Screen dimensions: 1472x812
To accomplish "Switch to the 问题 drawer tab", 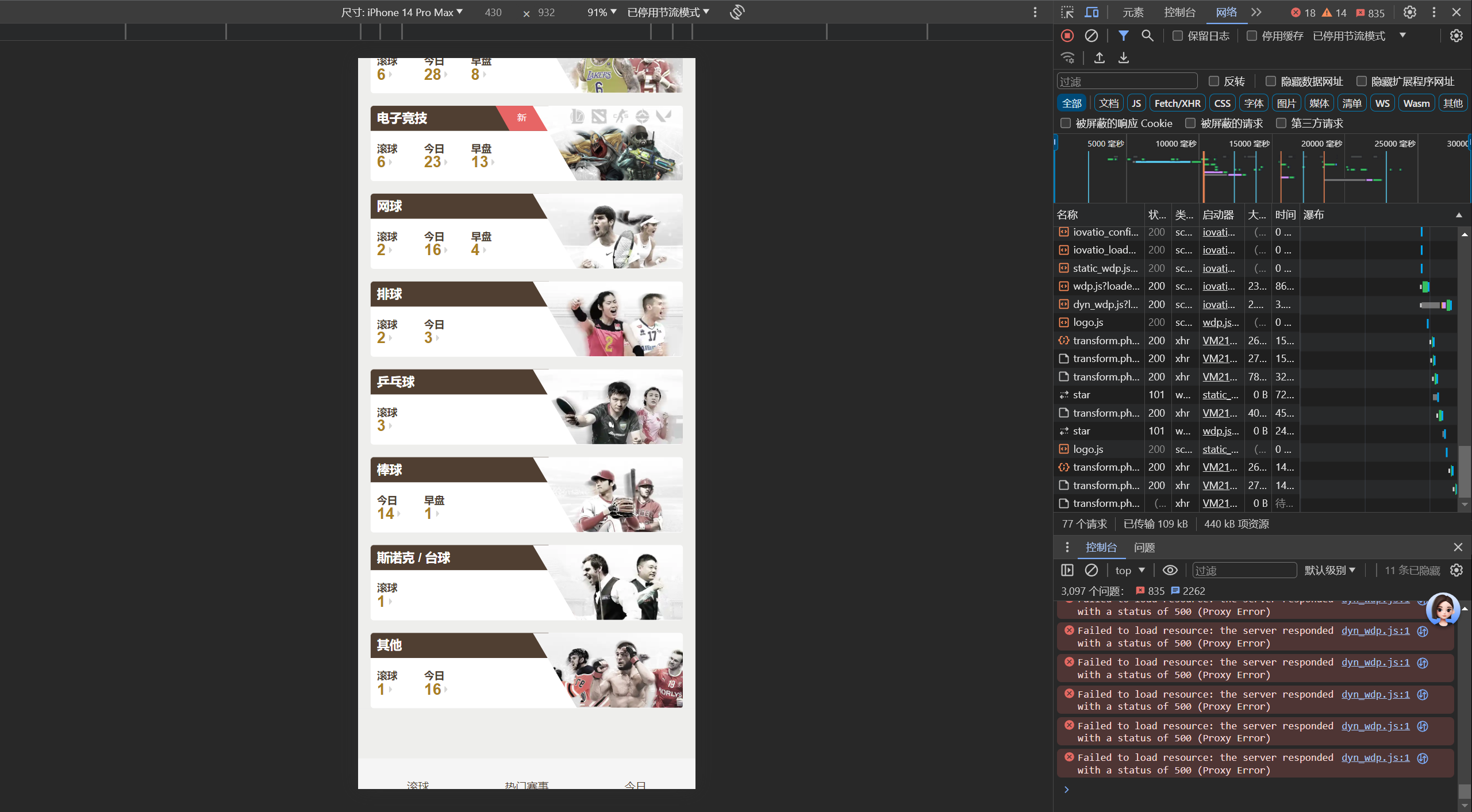I will tap(1144, 547).
